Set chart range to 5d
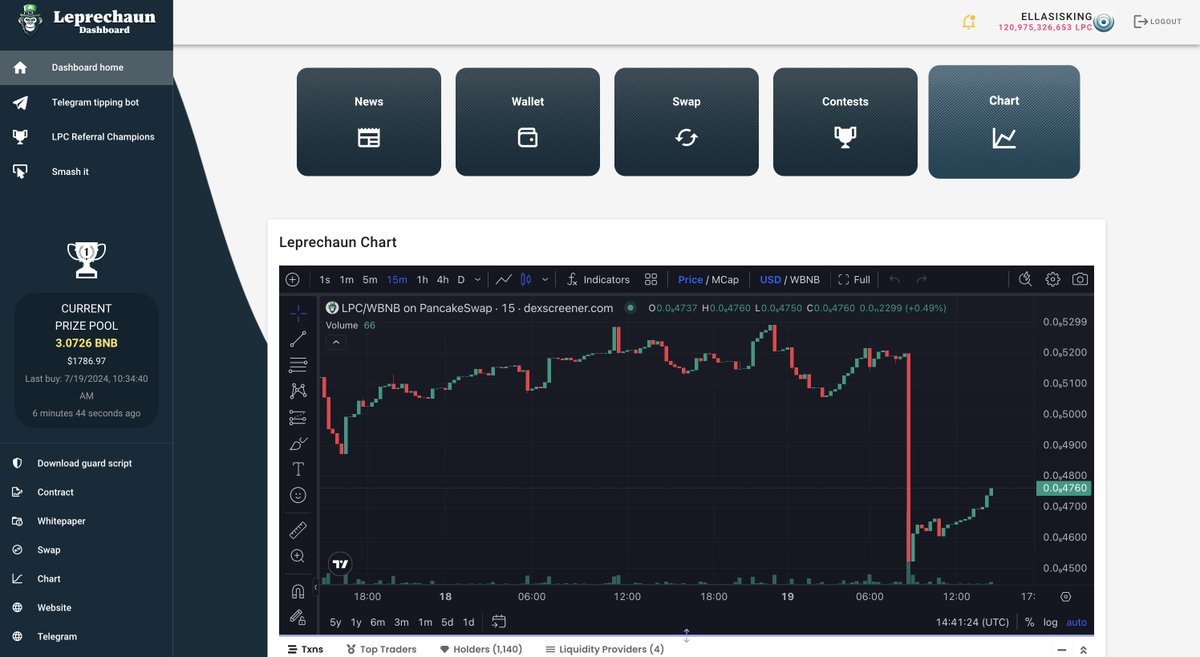The image size is (1200, 657). [447, 622]
